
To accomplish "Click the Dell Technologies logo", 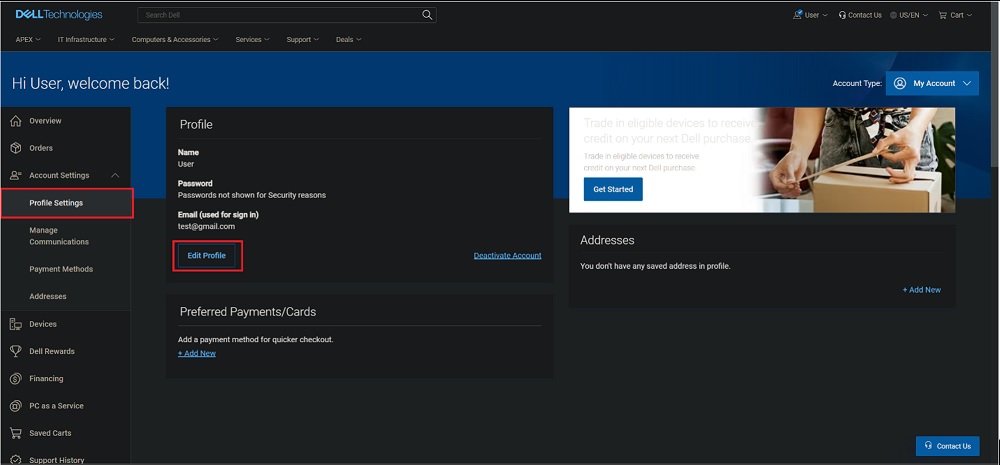I will tap(59, 15).
